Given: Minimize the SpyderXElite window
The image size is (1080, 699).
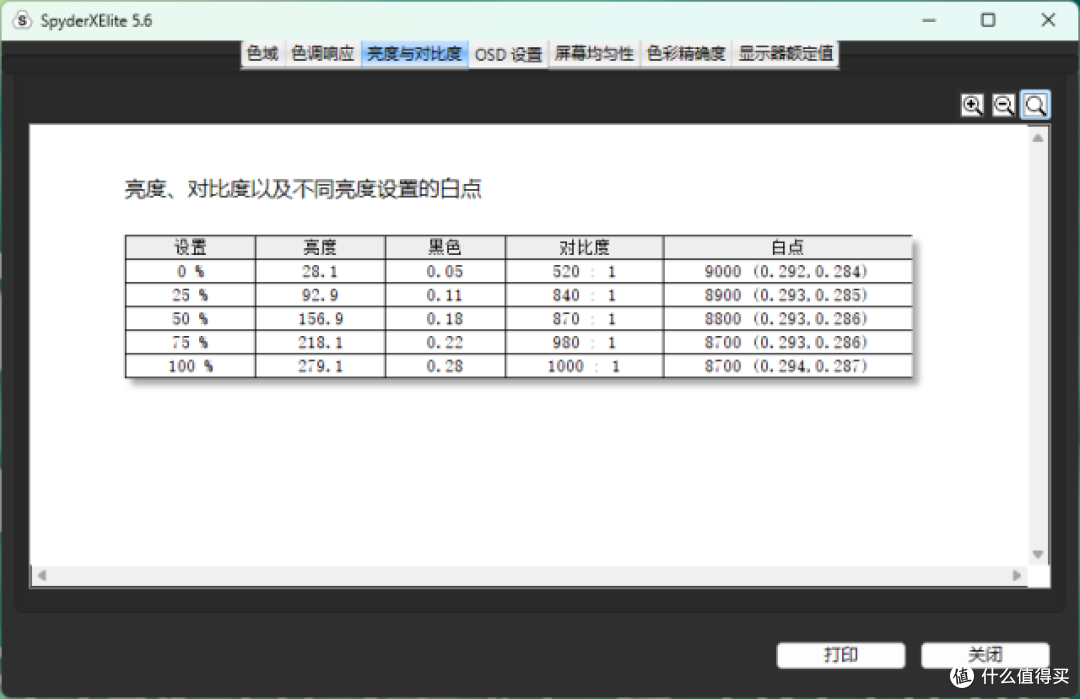Looking at the screenshot, I should click(x=929, y=21).
